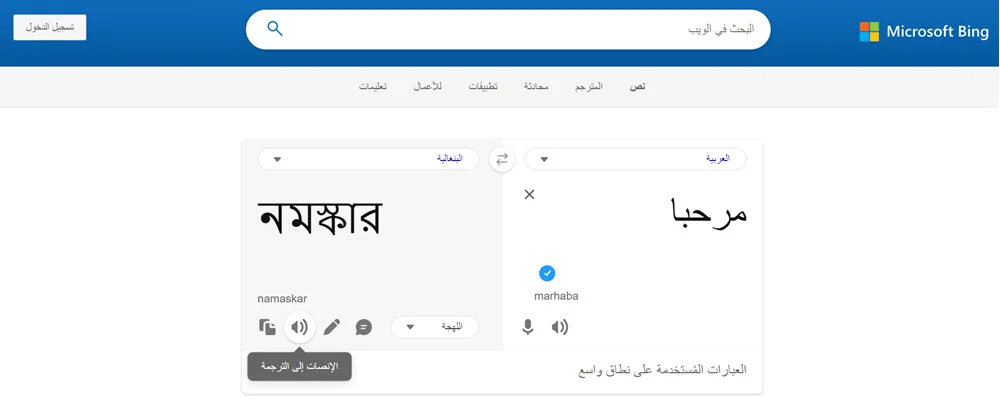Click the transliteration text namaskar
1000x399 pixels.
click(283, 298)
